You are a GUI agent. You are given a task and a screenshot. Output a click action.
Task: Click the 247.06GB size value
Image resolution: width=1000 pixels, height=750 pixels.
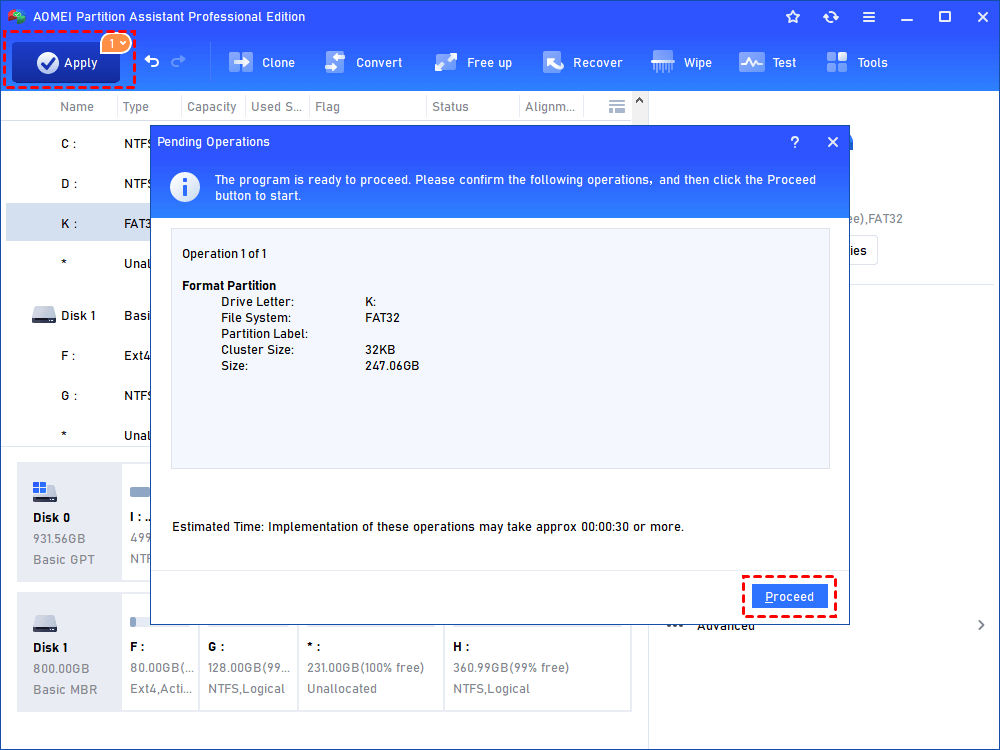392,365
